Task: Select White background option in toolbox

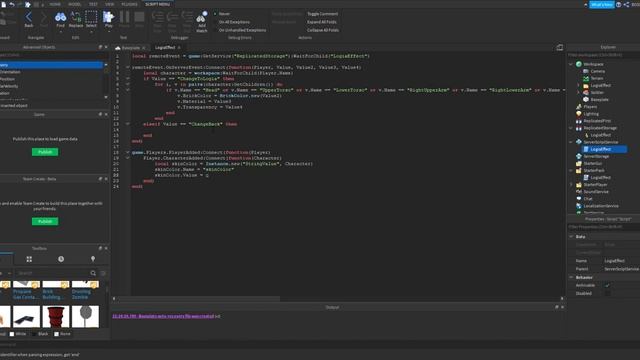Action: [18, 334]
